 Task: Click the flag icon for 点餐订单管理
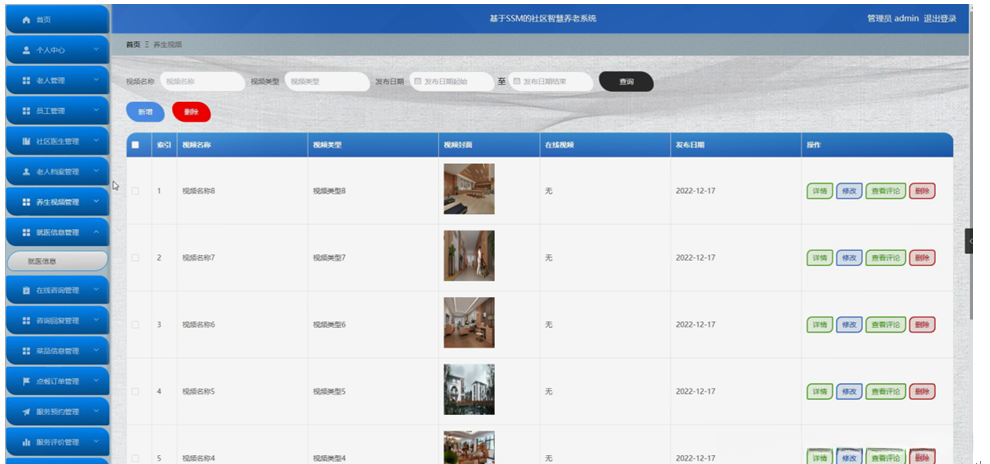(26, 381)
